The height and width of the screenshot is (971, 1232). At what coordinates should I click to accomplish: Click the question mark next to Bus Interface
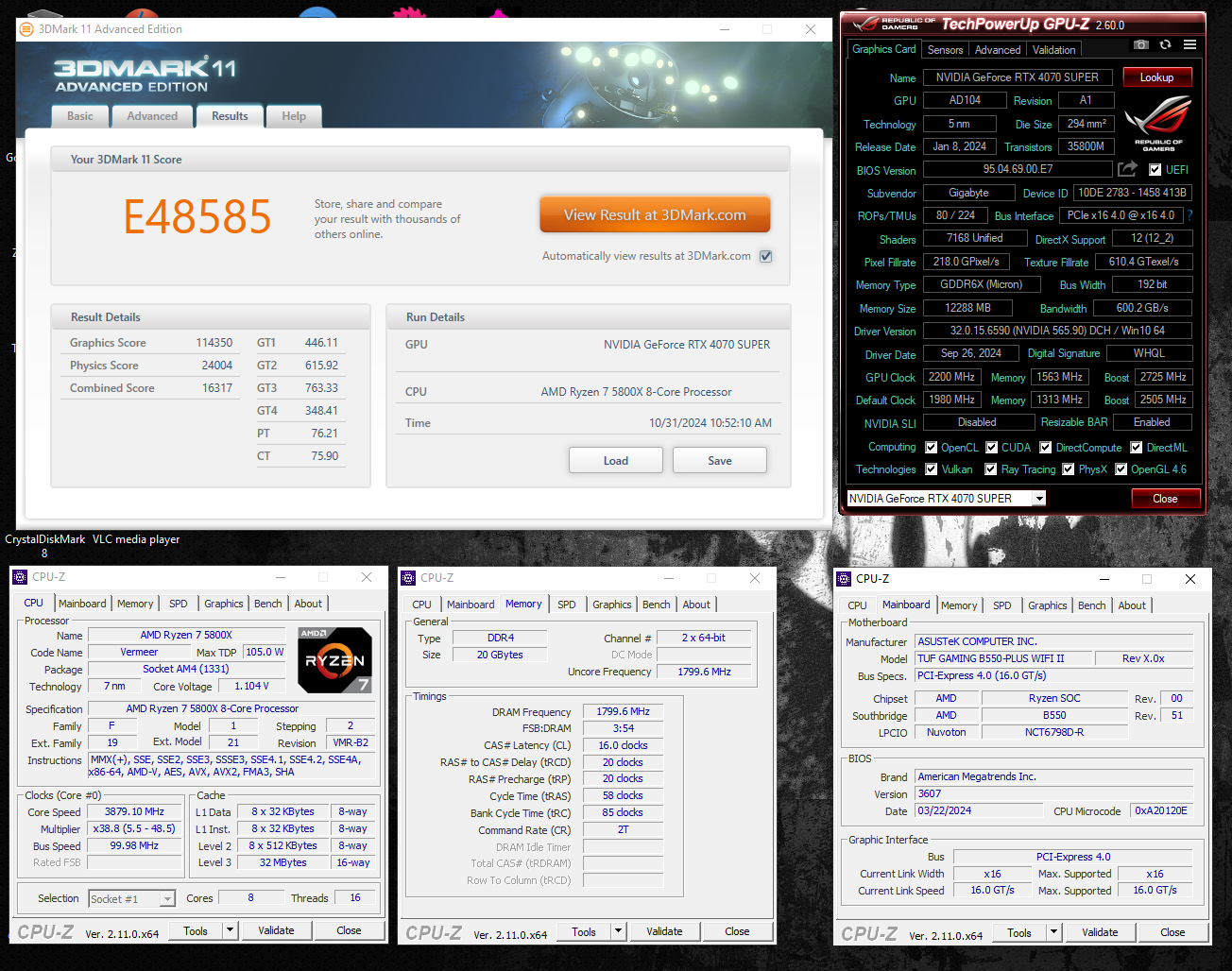click(x=1189, y=215)
